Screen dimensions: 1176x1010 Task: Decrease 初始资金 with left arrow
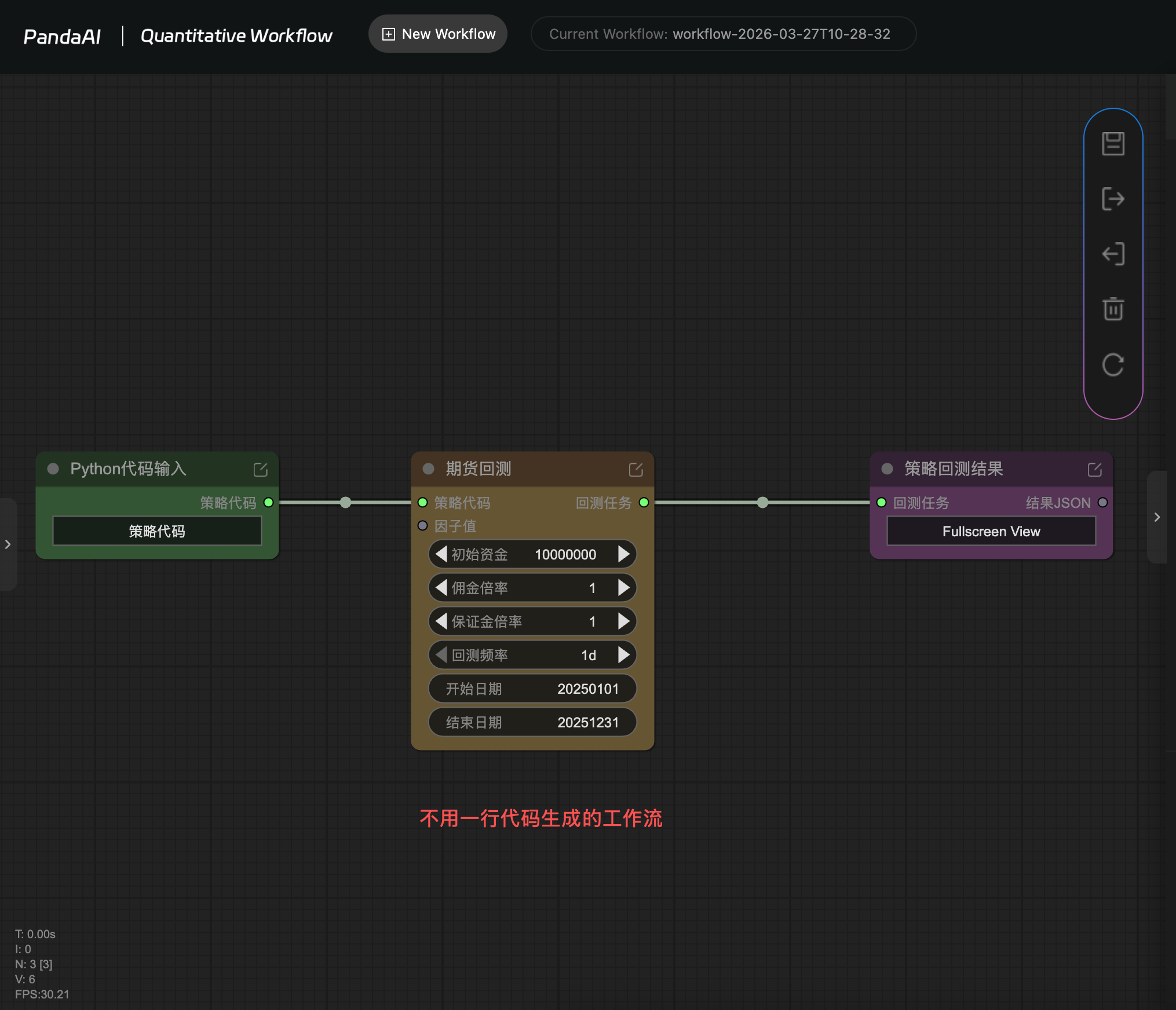(x=441, y=554)
